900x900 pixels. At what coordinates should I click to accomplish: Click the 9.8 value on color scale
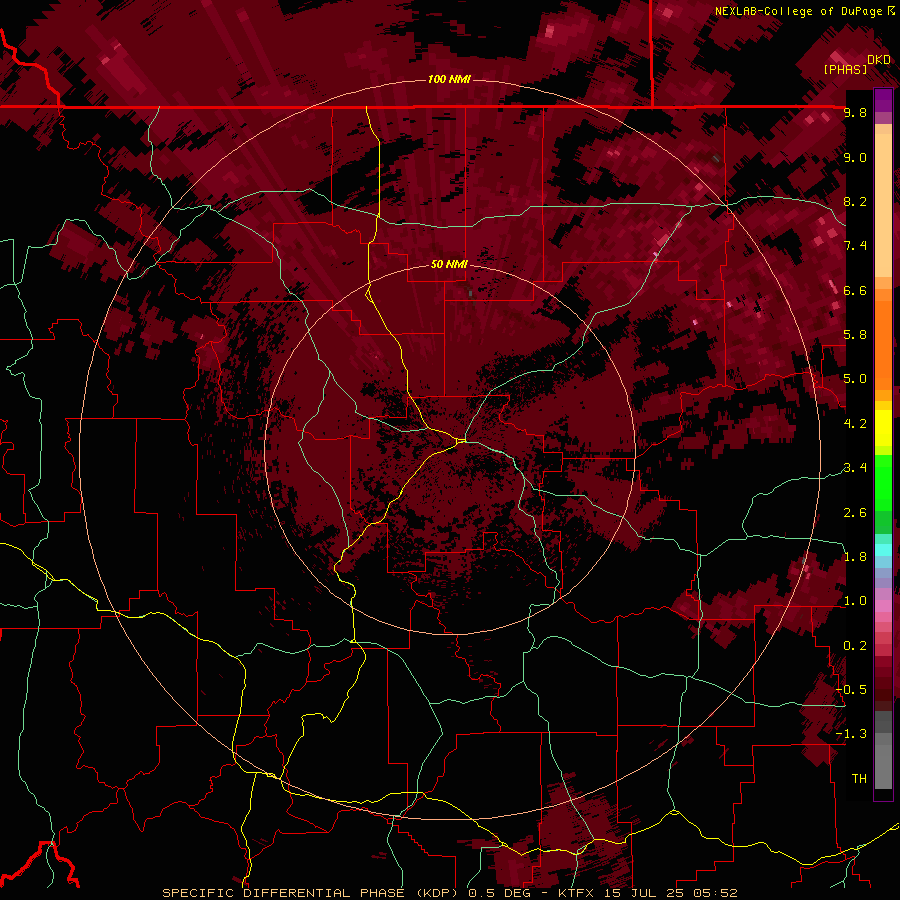pos(855,112)
